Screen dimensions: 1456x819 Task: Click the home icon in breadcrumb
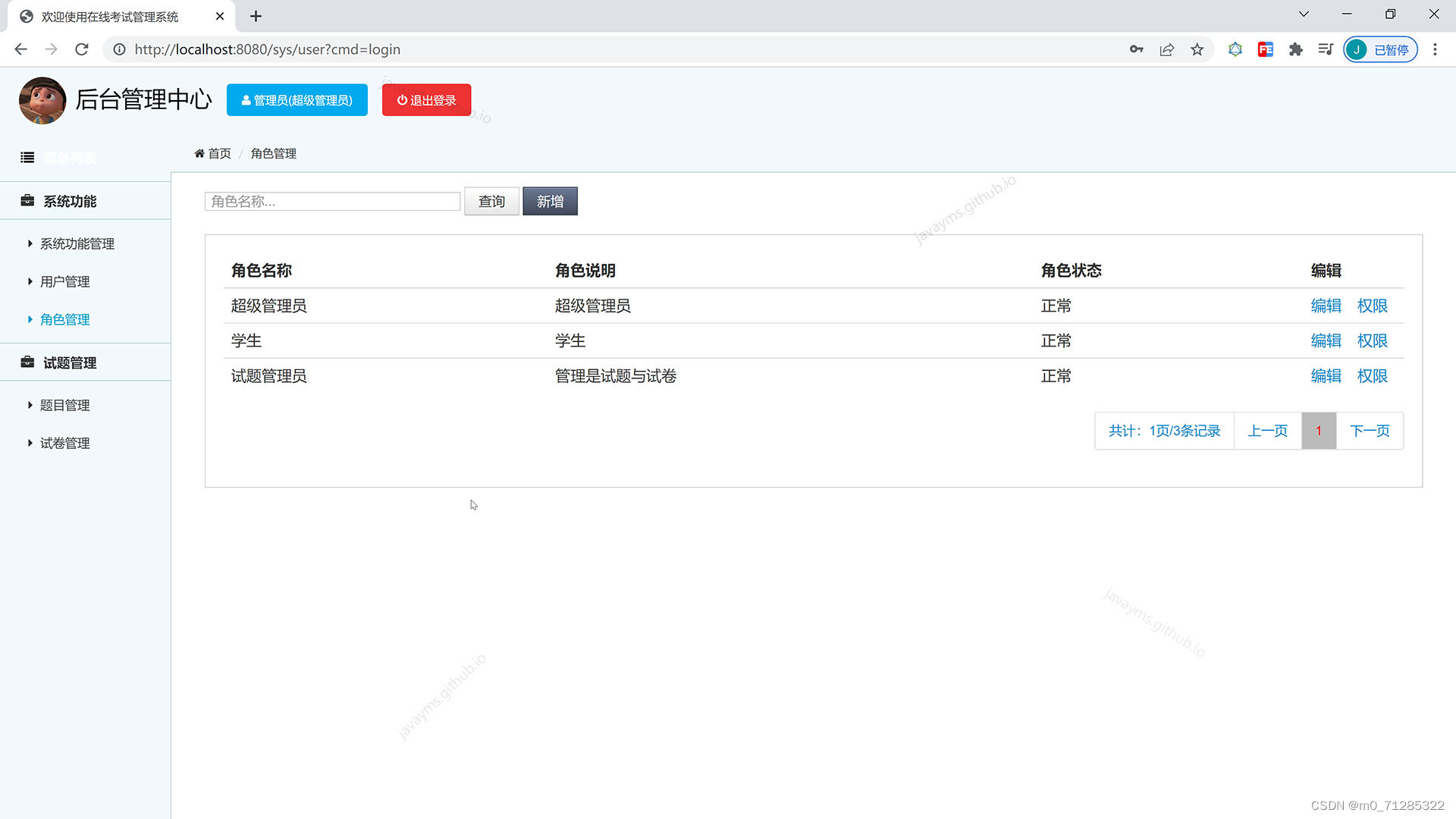coord(199,153)
